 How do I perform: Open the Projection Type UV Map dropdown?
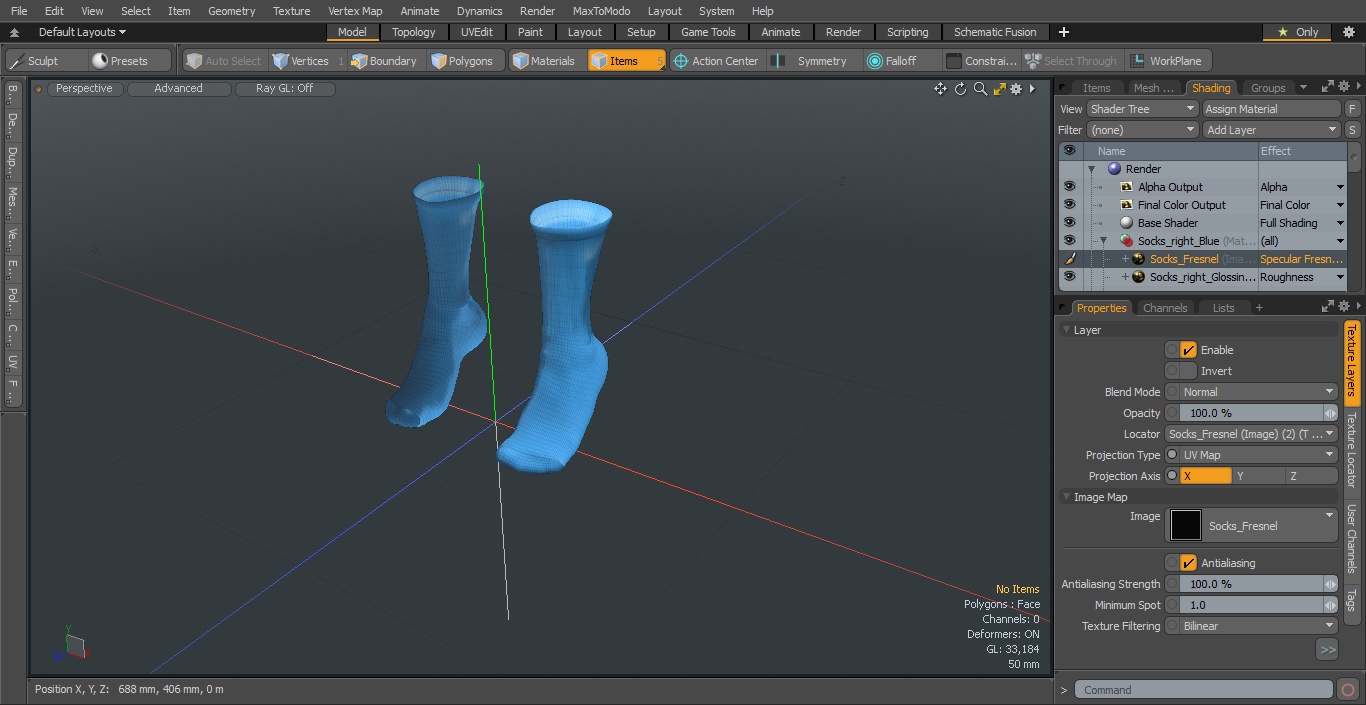point(1258,455)
